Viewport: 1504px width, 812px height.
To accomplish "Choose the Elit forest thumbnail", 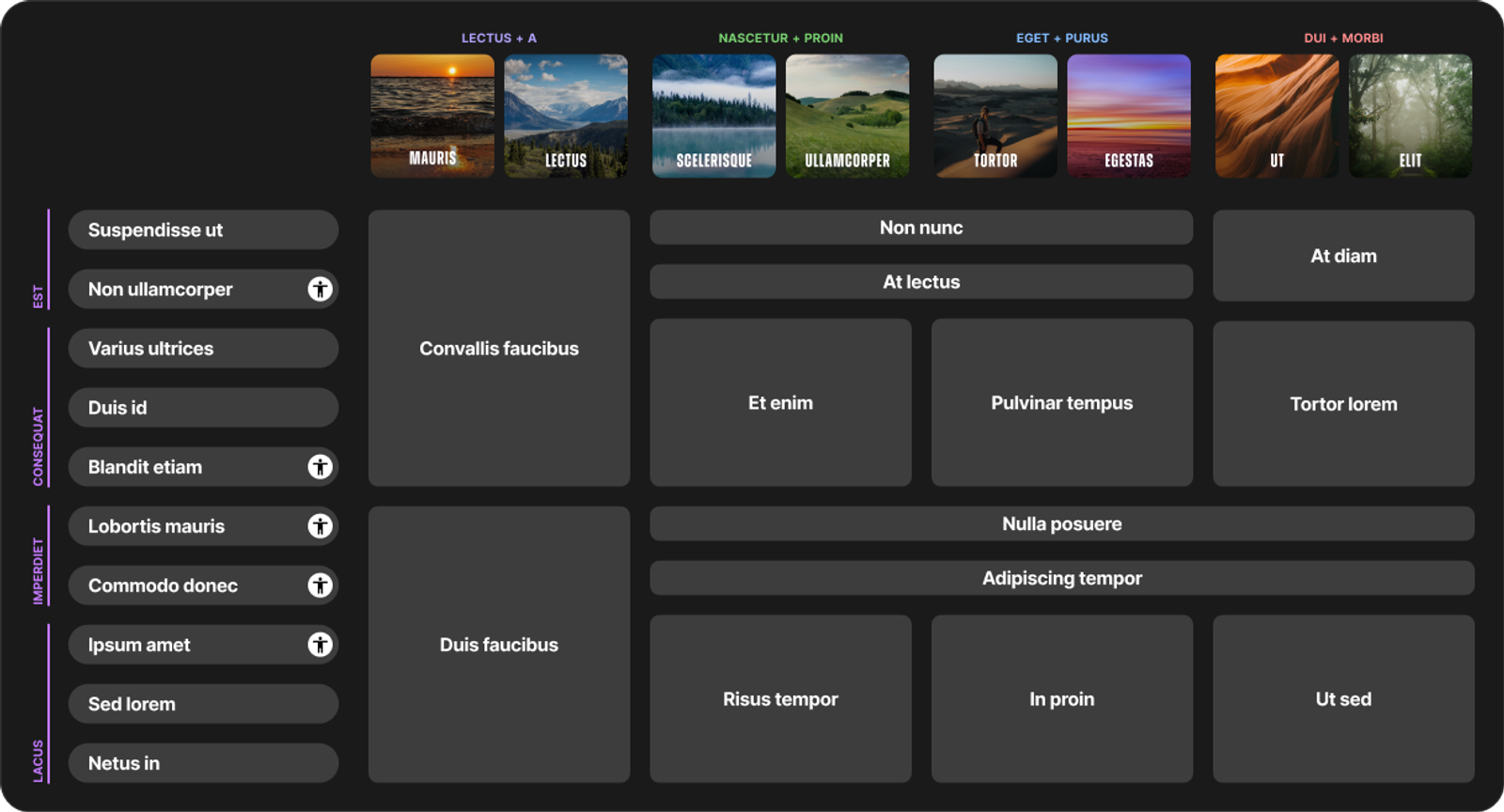I will [x=1411, y=116].
